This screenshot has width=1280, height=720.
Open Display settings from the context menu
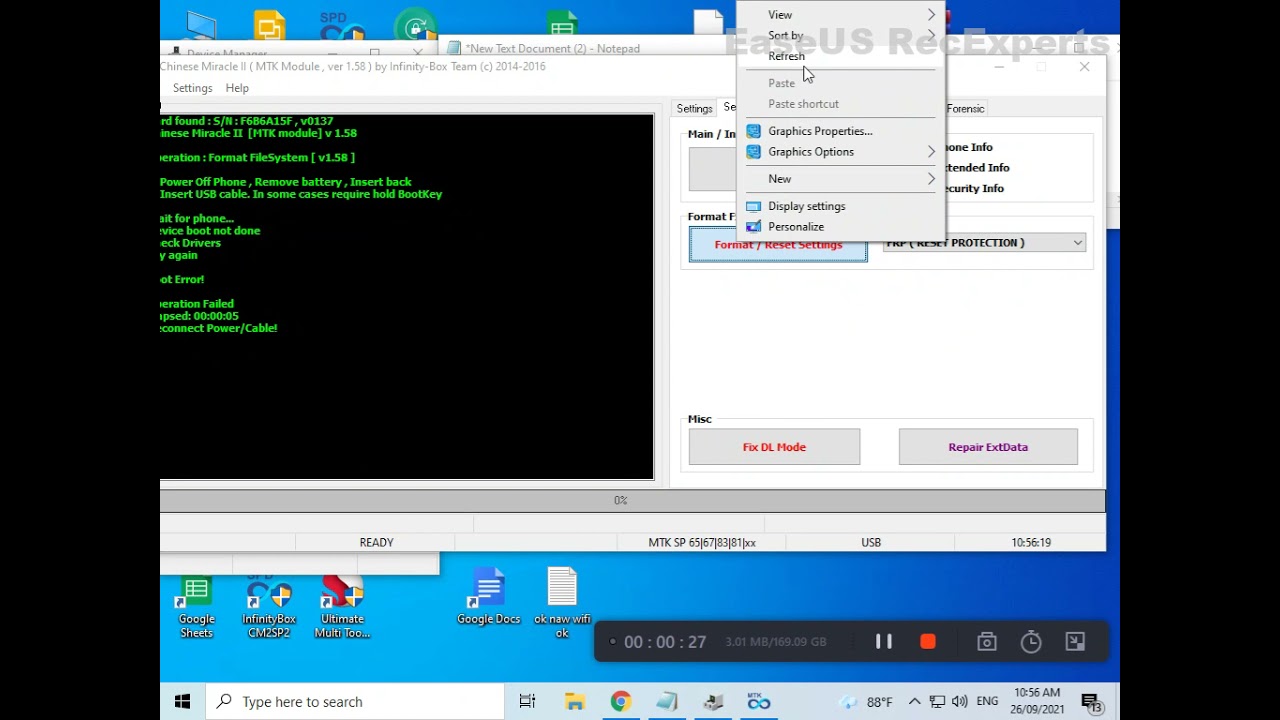pyautogui.click(x=841, y=206)
